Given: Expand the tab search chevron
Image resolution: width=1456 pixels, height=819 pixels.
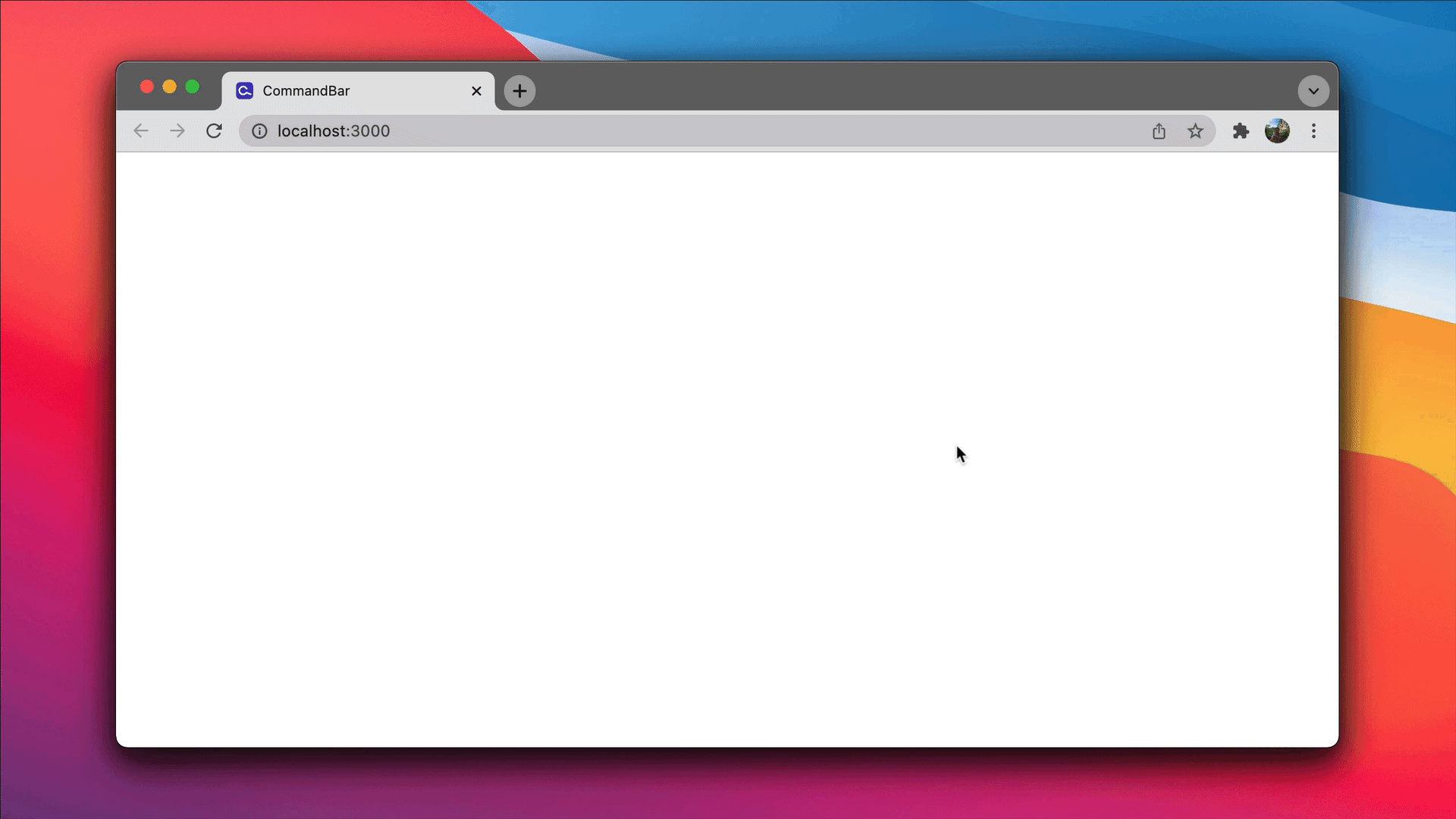Looking at the screenshot, I should [1313, 91].
